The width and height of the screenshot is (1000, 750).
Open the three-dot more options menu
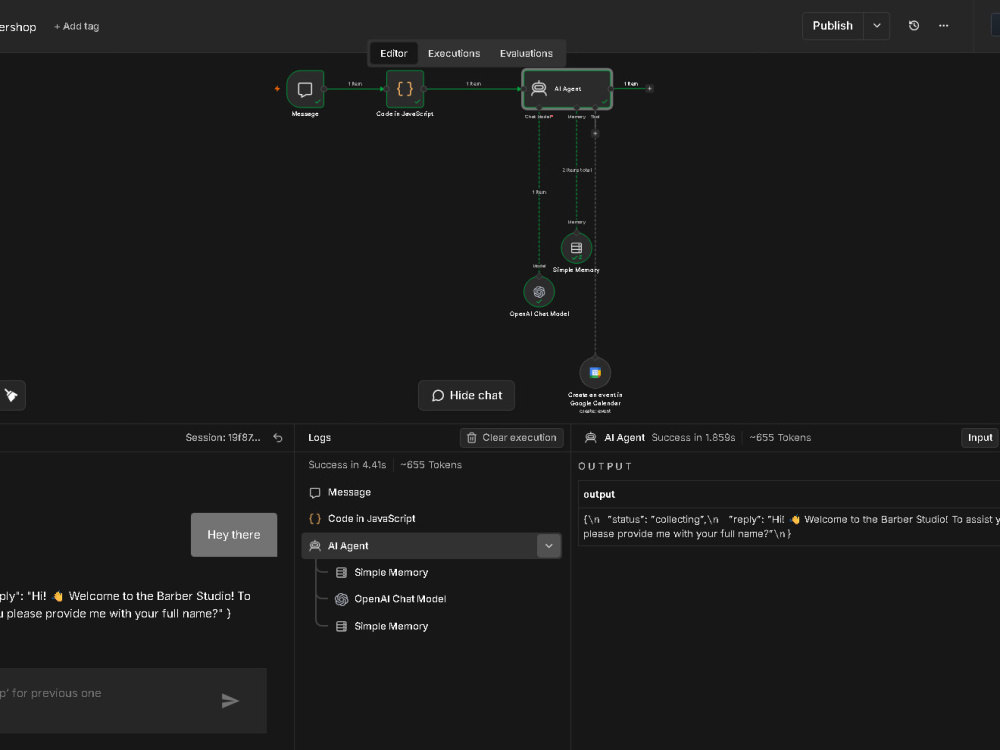944,26
